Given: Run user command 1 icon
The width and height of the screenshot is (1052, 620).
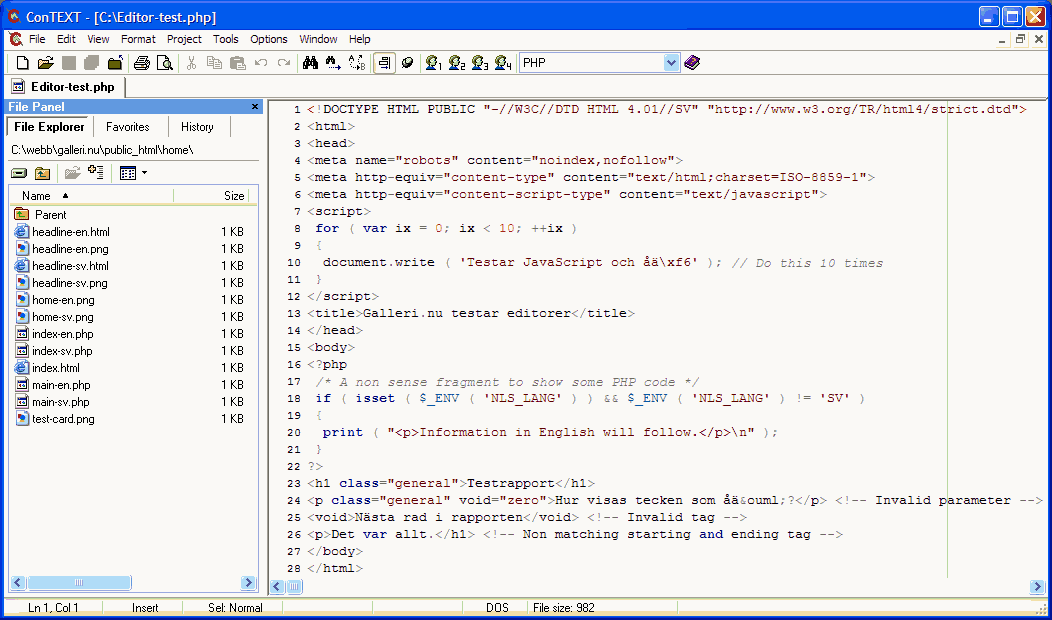Looking at the screenshot, I should (433, 63).
